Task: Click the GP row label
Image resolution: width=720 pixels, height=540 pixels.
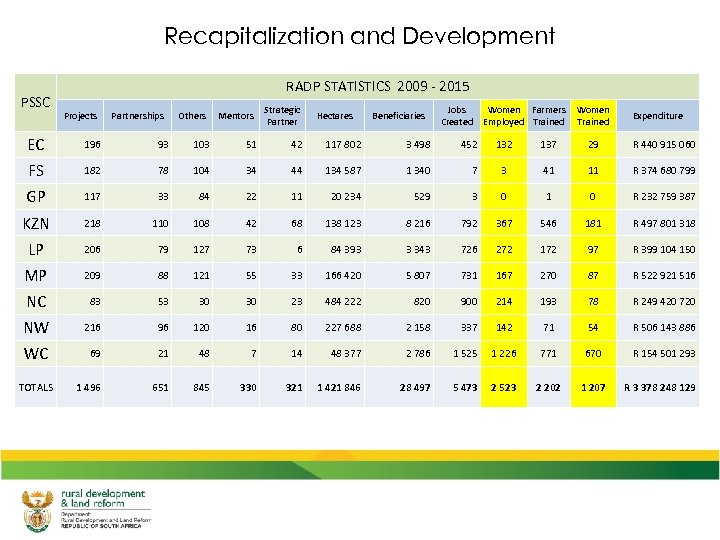Action: [36, 197]
